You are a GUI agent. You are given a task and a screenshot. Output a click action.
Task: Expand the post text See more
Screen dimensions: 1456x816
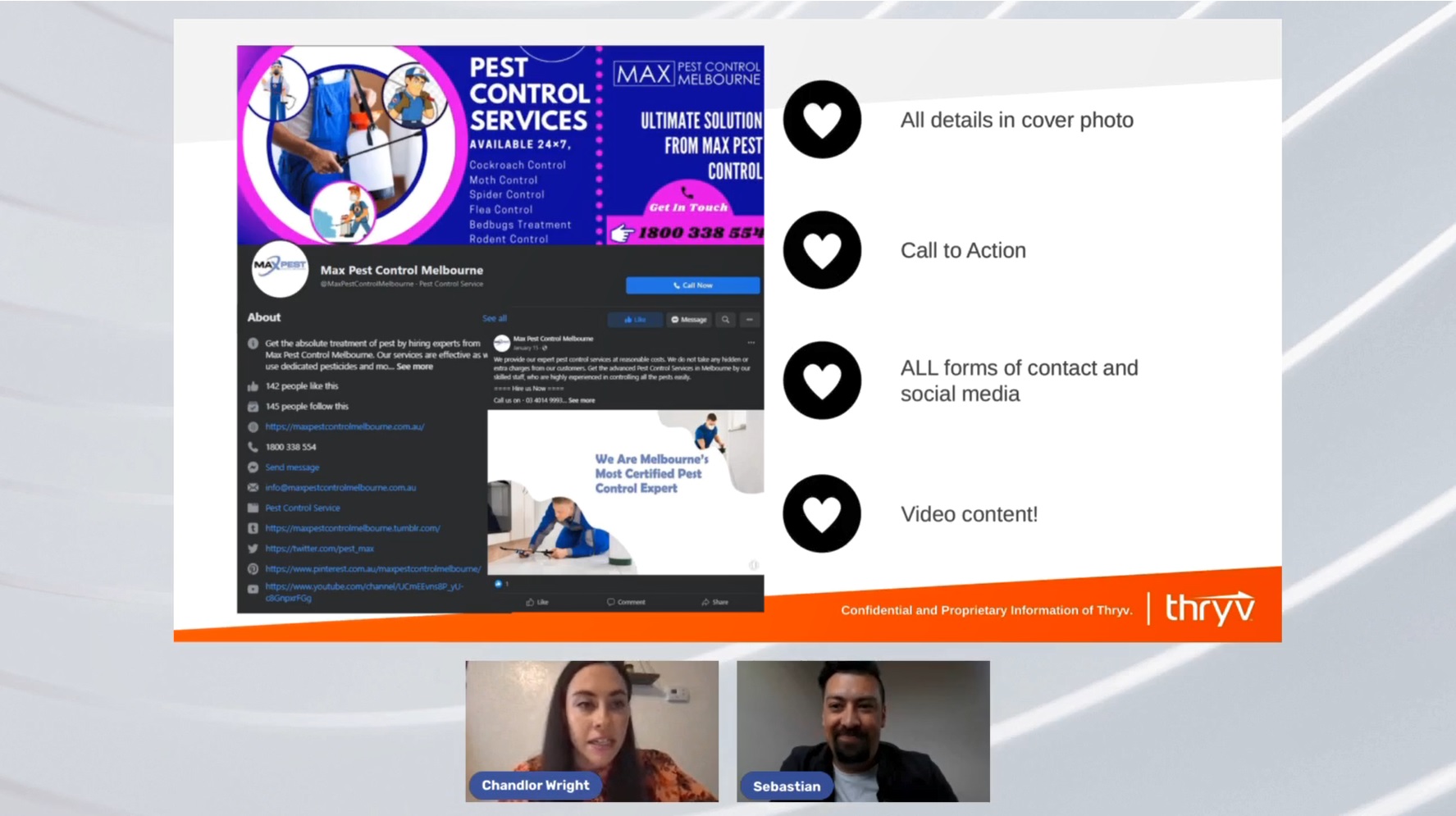[x=582, y=400]
